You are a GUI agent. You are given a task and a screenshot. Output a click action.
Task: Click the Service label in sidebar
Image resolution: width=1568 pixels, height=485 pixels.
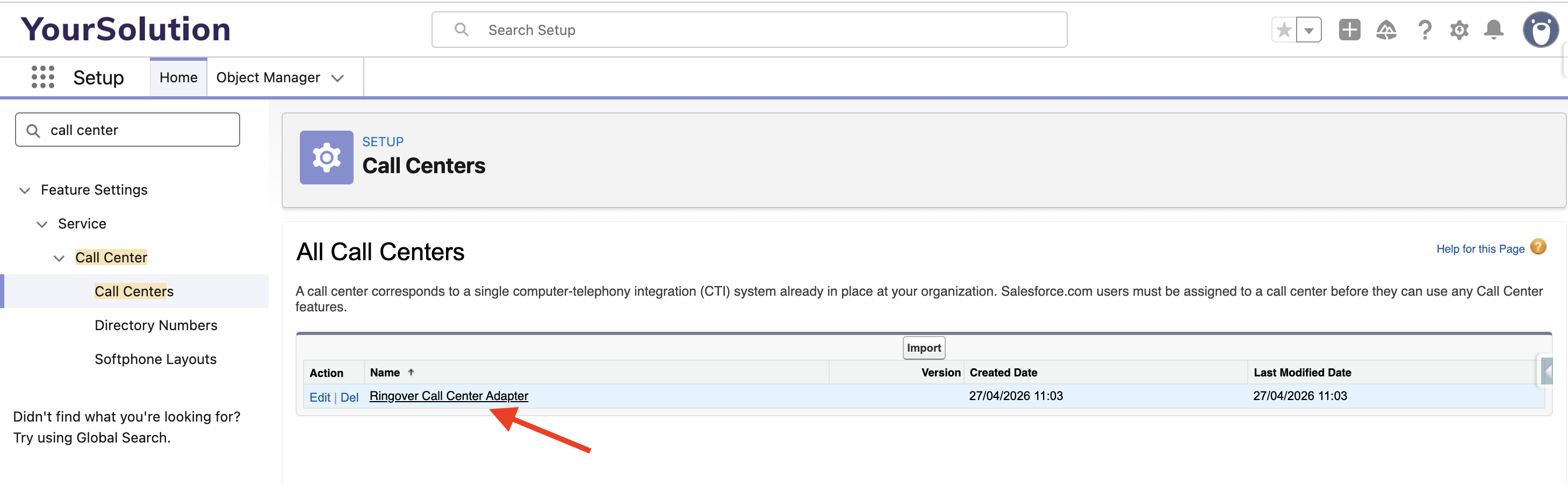pyautogui.click(x=82, y=224)
